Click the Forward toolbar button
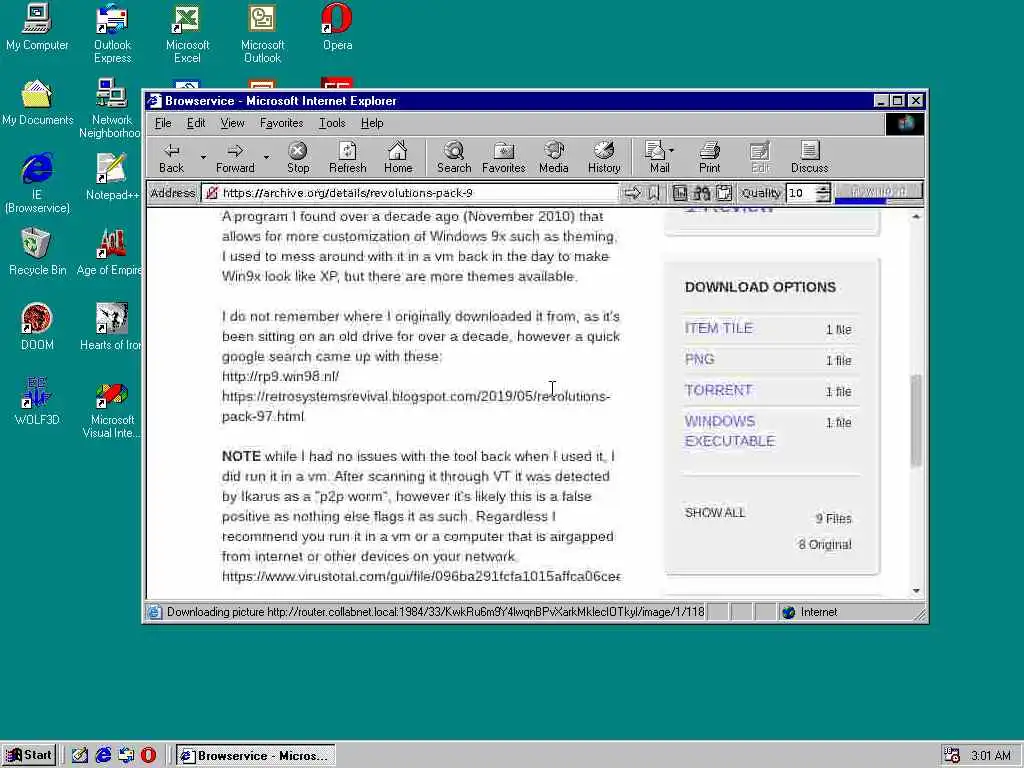The height and width of the screenshot is (768, 1024). (235, 158)
